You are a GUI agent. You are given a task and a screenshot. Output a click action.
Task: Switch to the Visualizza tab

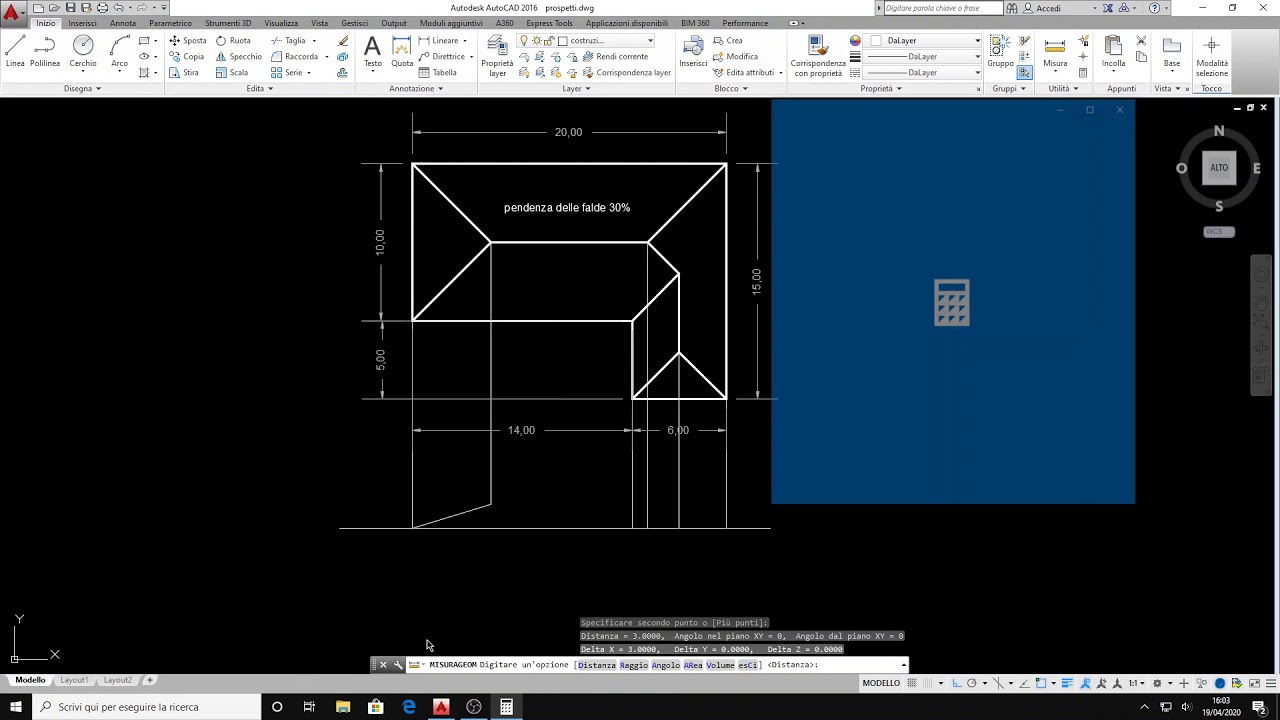coord(281,23)
